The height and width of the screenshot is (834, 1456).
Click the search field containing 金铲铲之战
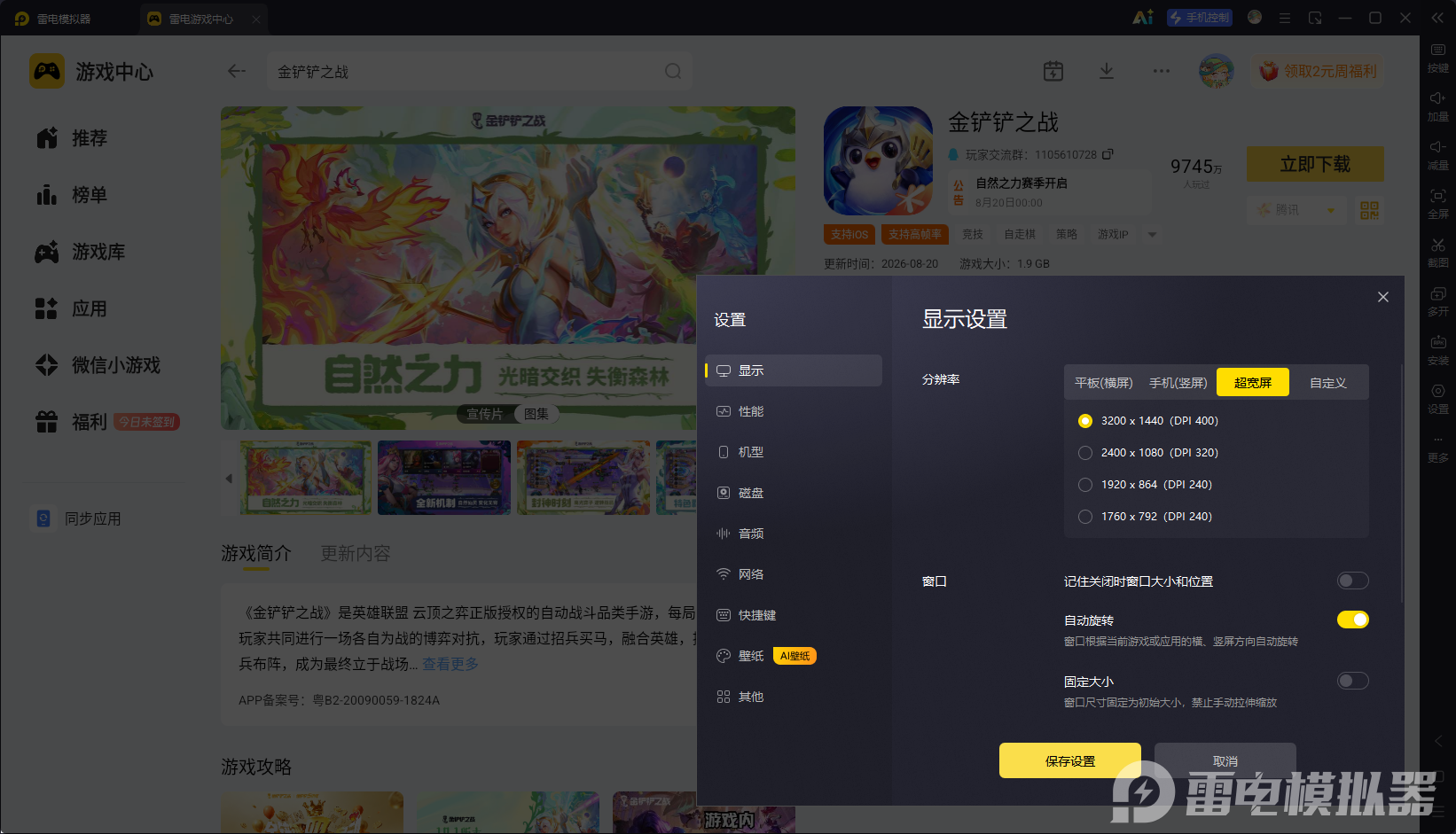click(480, 71)
